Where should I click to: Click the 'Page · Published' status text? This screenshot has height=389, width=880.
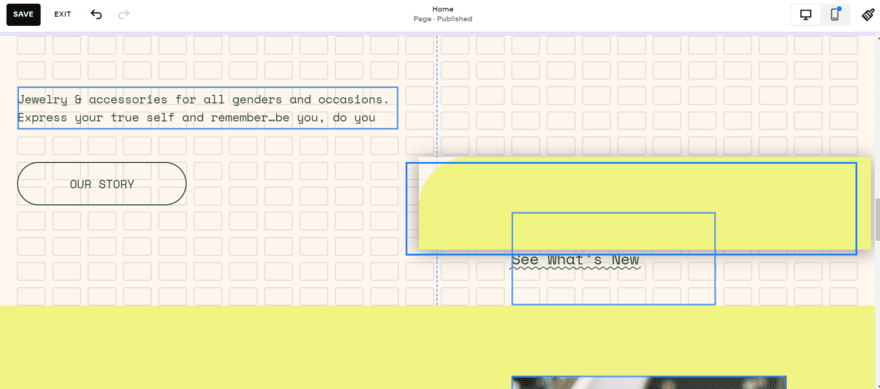point(443,19)
